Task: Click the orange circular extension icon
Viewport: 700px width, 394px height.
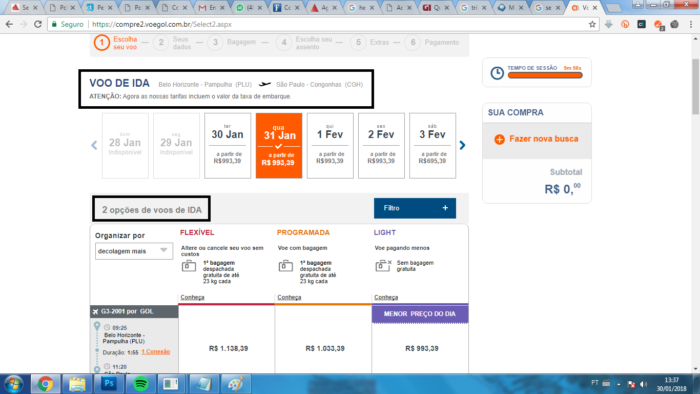Action: pyautogui.click(x=625, y=25)
